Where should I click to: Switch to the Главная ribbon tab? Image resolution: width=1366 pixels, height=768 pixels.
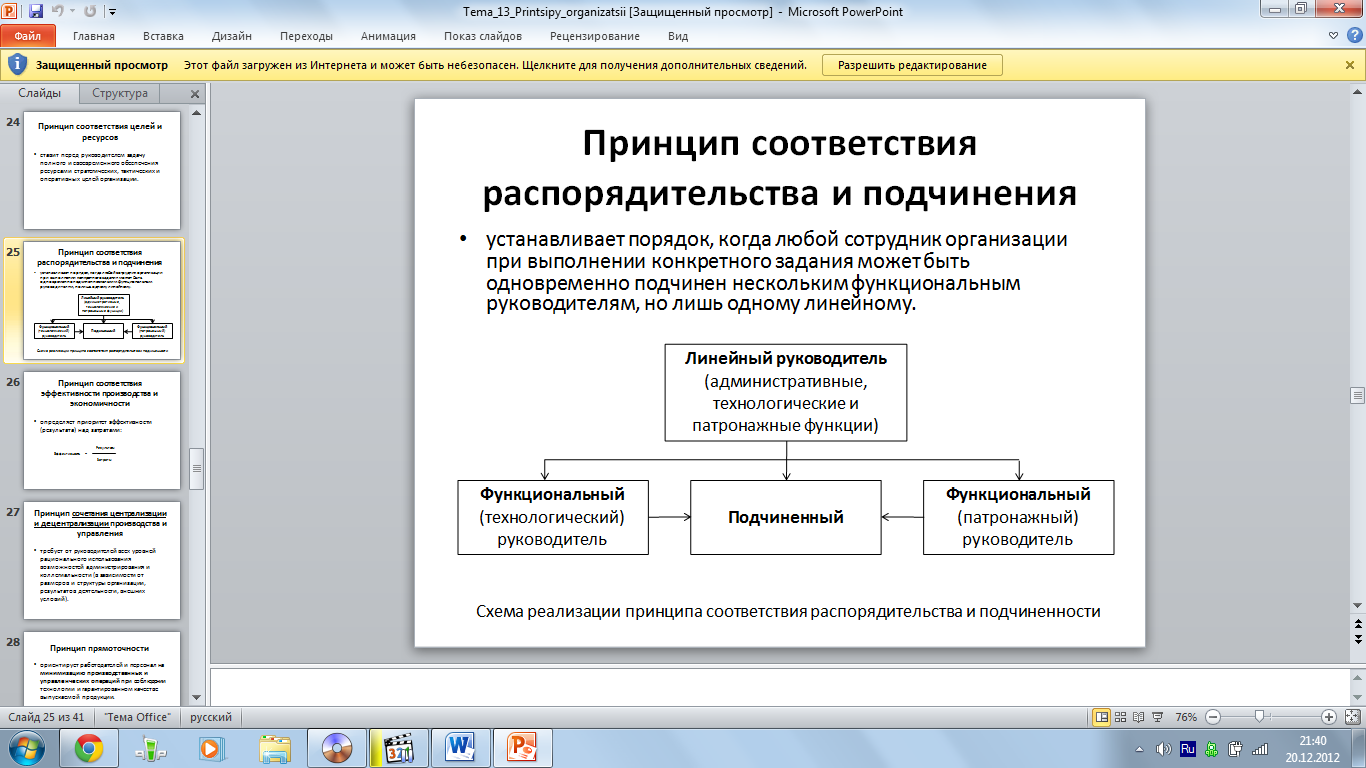[x=94, y=36]
